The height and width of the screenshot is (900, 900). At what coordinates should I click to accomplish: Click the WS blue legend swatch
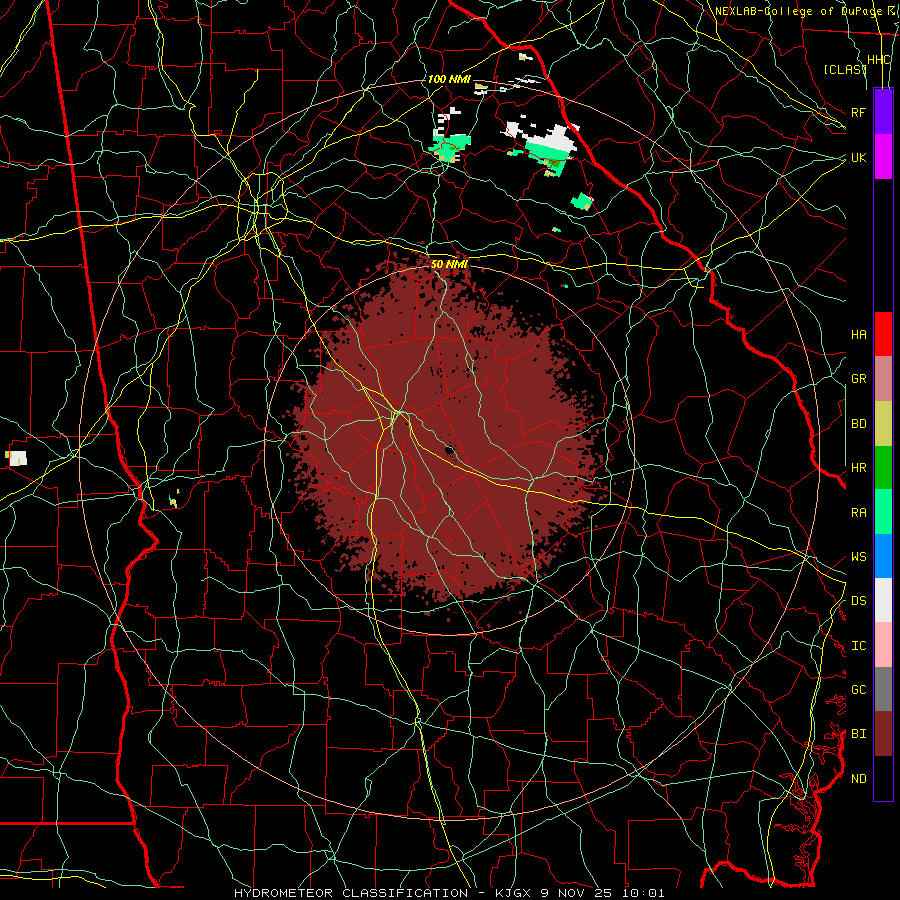(883, 556)
